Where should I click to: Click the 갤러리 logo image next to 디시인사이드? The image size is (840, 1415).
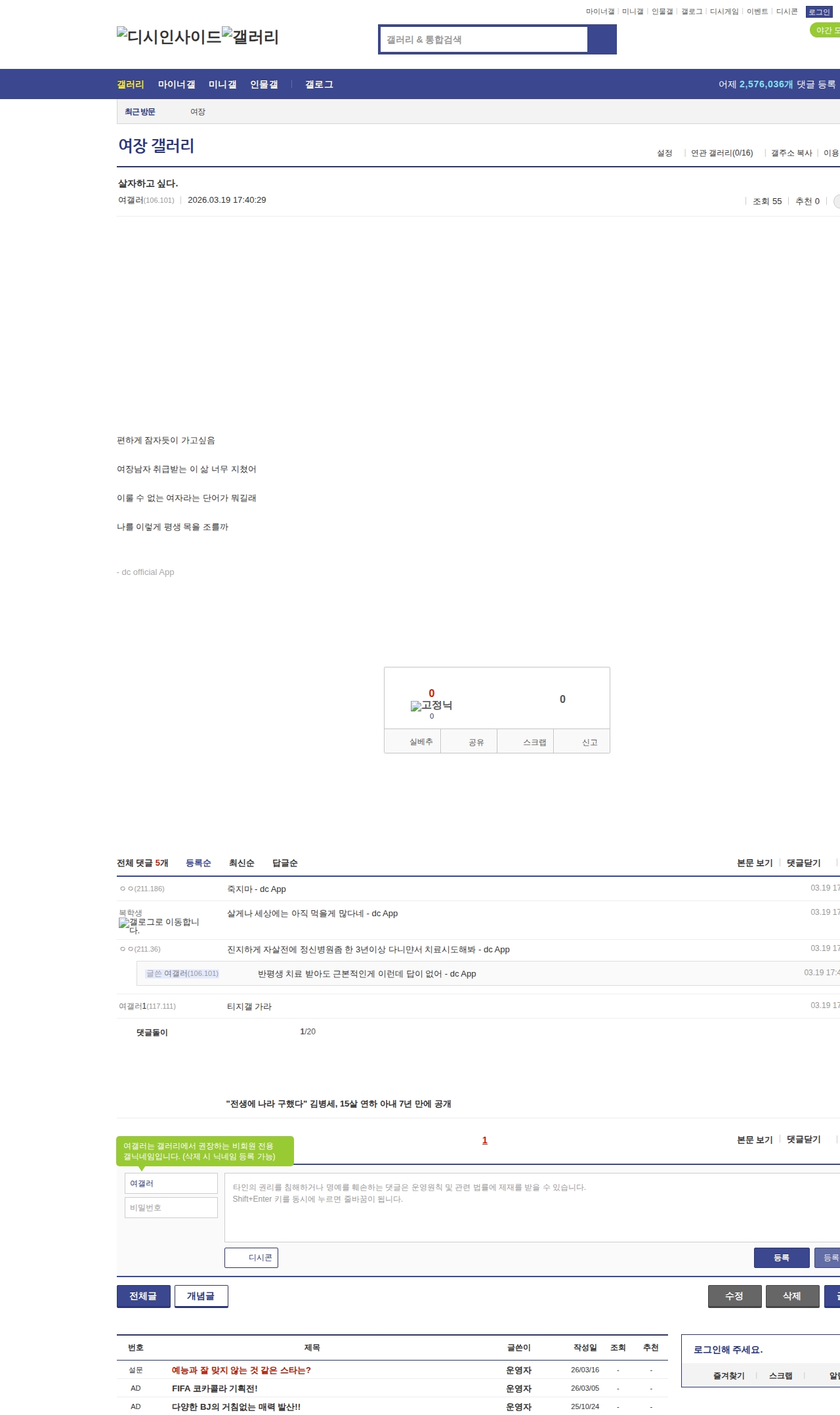coord(250,37)
